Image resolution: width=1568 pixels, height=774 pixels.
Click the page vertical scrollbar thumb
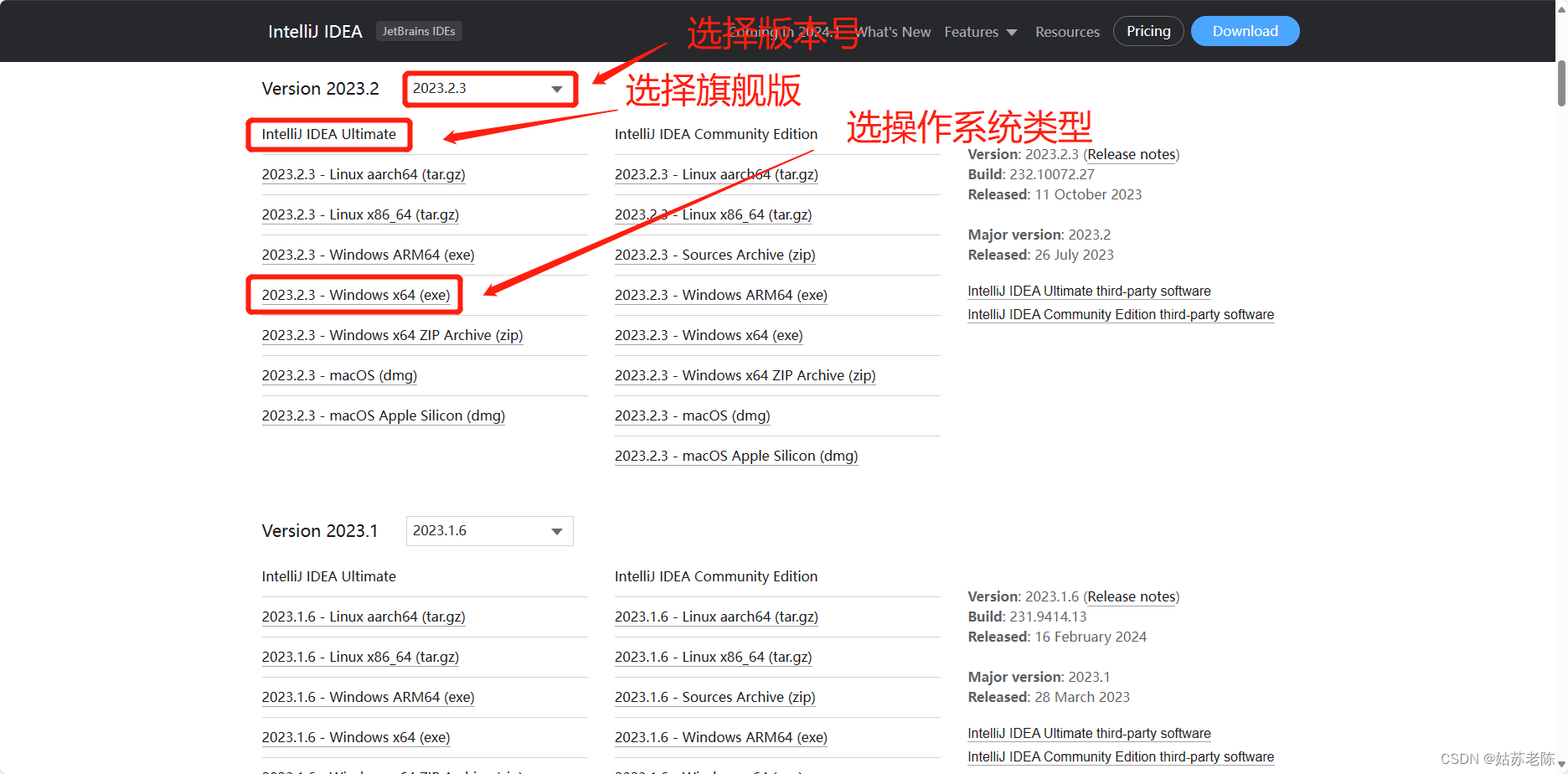pos(1561,84)
